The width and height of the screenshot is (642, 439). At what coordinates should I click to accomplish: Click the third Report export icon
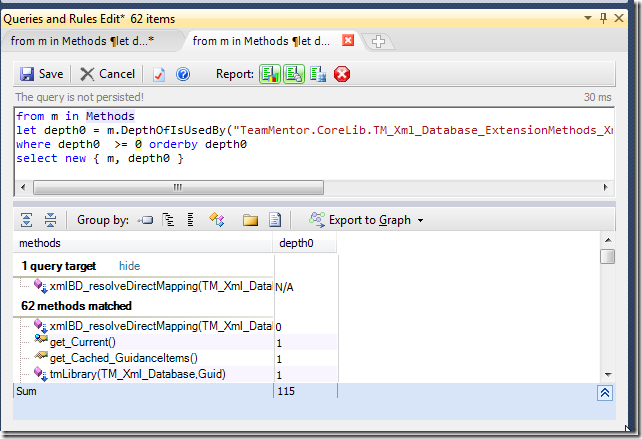318,74
